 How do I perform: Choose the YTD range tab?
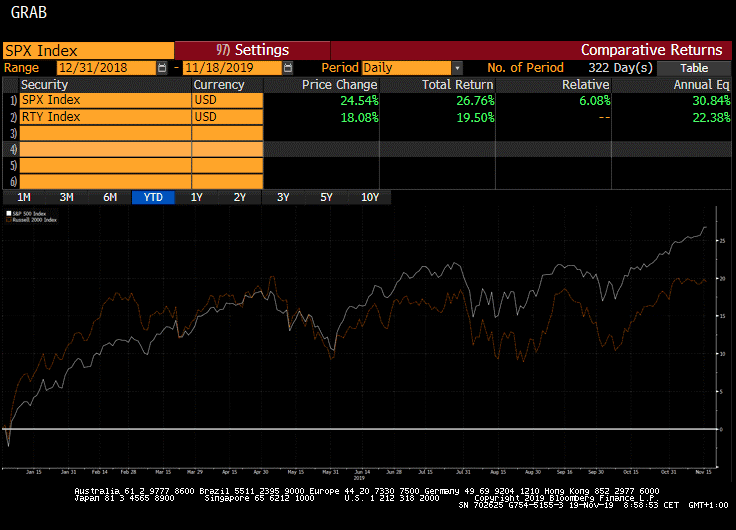click(x=153, y=197)
